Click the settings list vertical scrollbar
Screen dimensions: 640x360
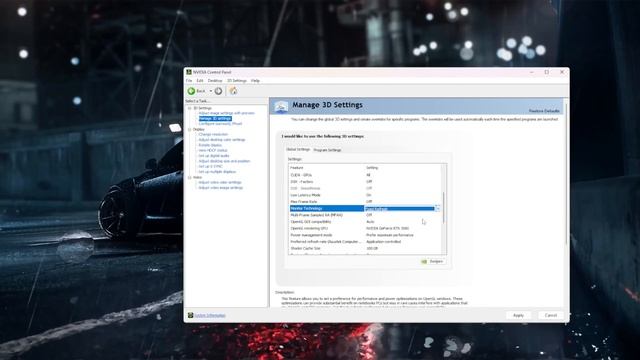[x=444, y=209]
